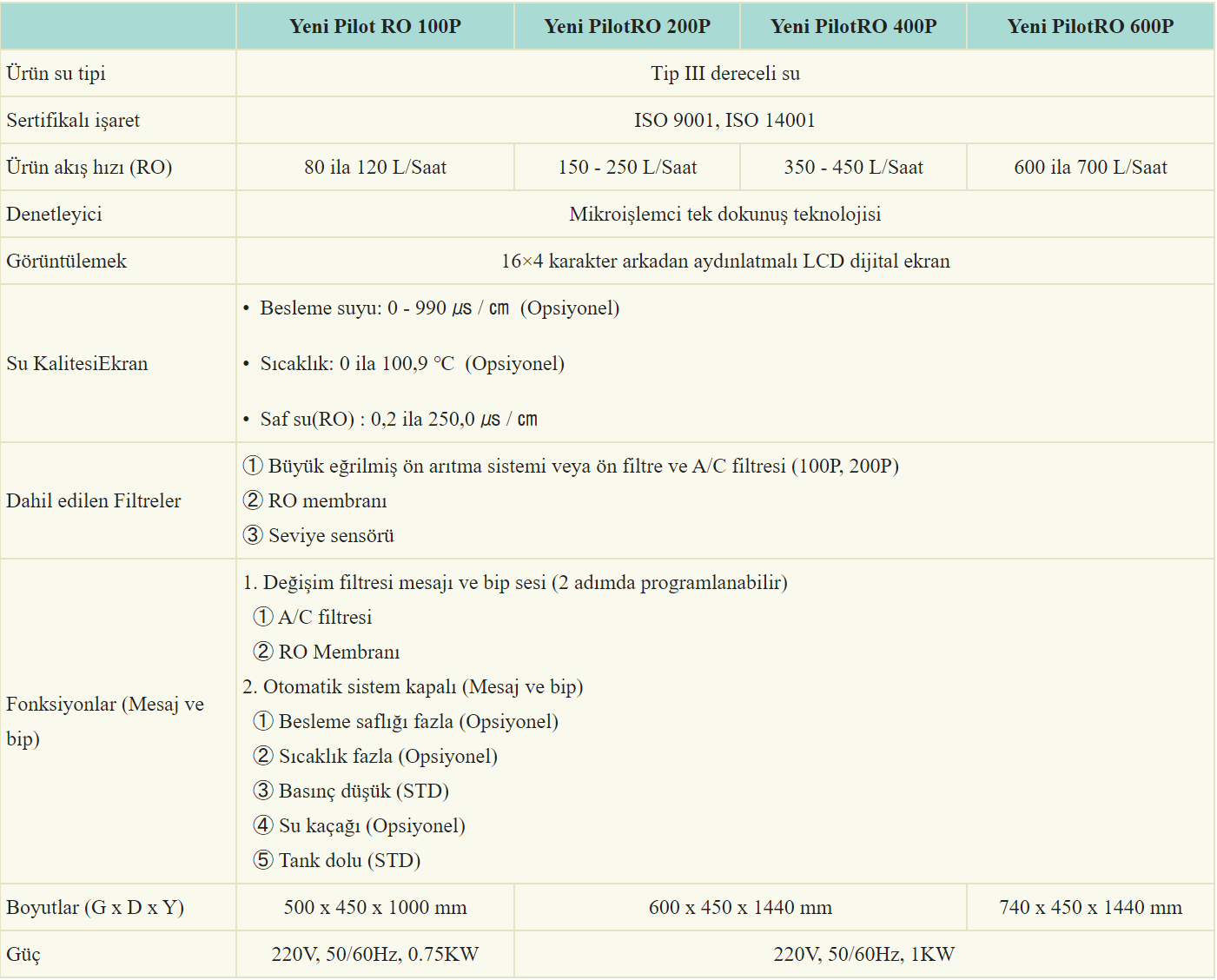Click the 'Sıcaklık fazla (Opsiyonel)' line
1217x980 pixels.
coord(375,756)
